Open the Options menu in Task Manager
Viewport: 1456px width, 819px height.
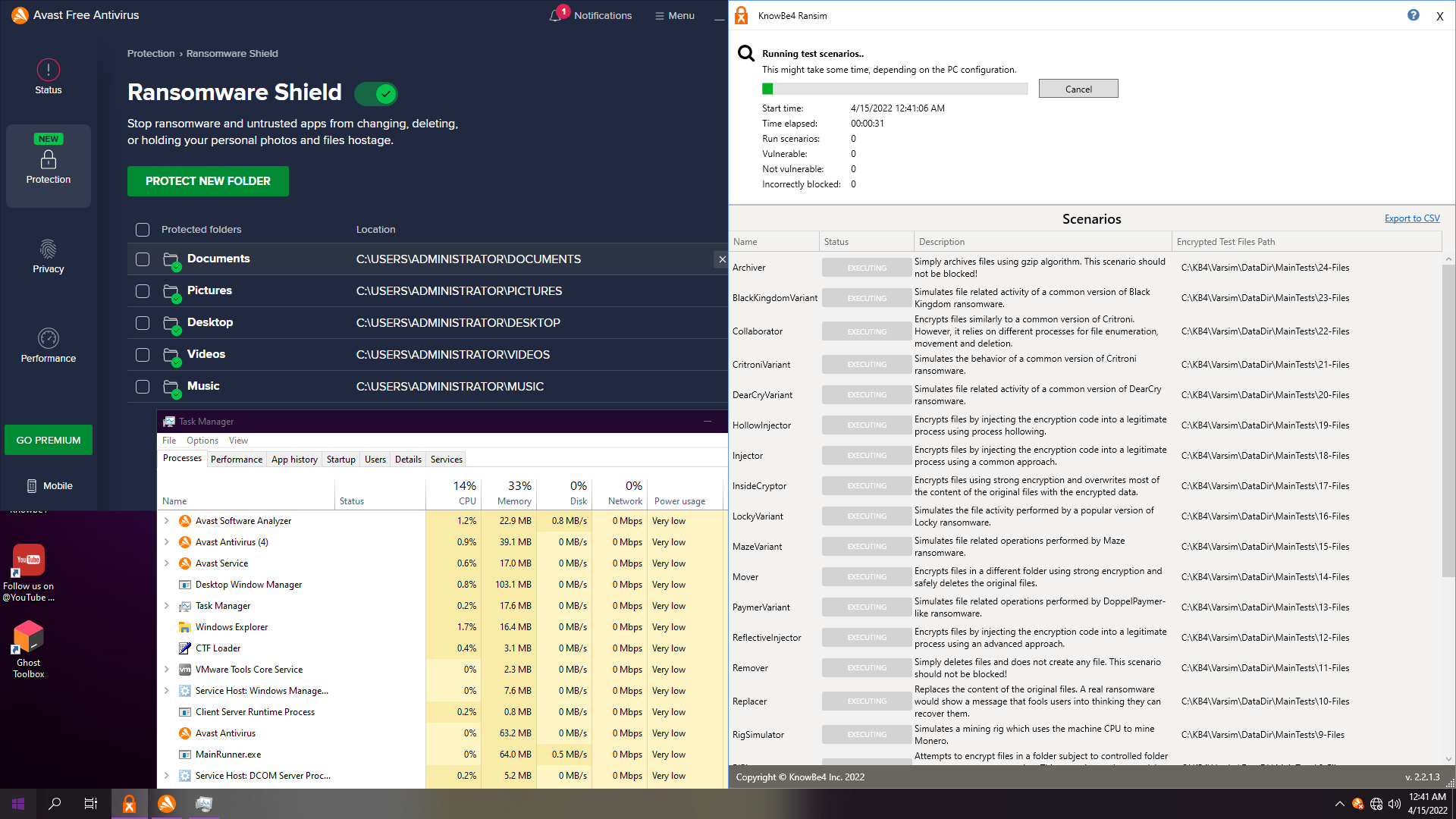[202, 441]
